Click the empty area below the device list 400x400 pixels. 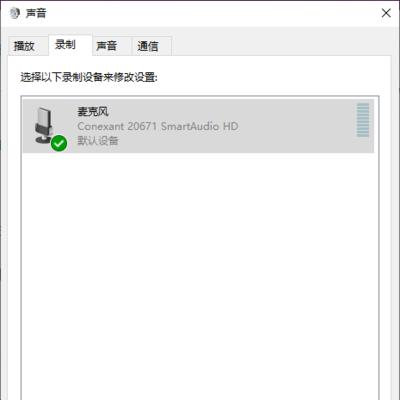pyautogui.click(x=200, y=273)
